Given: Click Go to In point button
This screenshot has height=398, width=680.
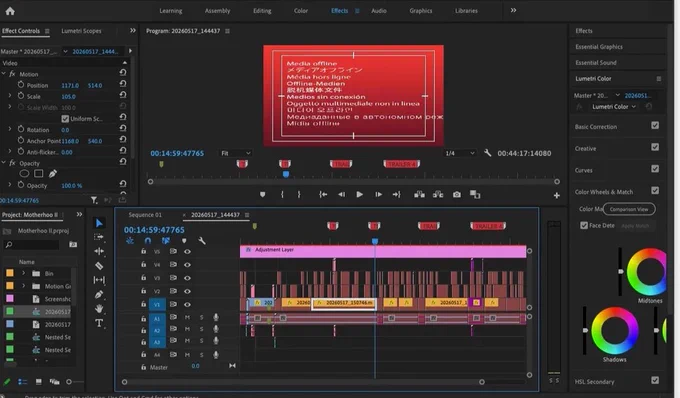Looking at the screenshot, I should pos(323,195).
